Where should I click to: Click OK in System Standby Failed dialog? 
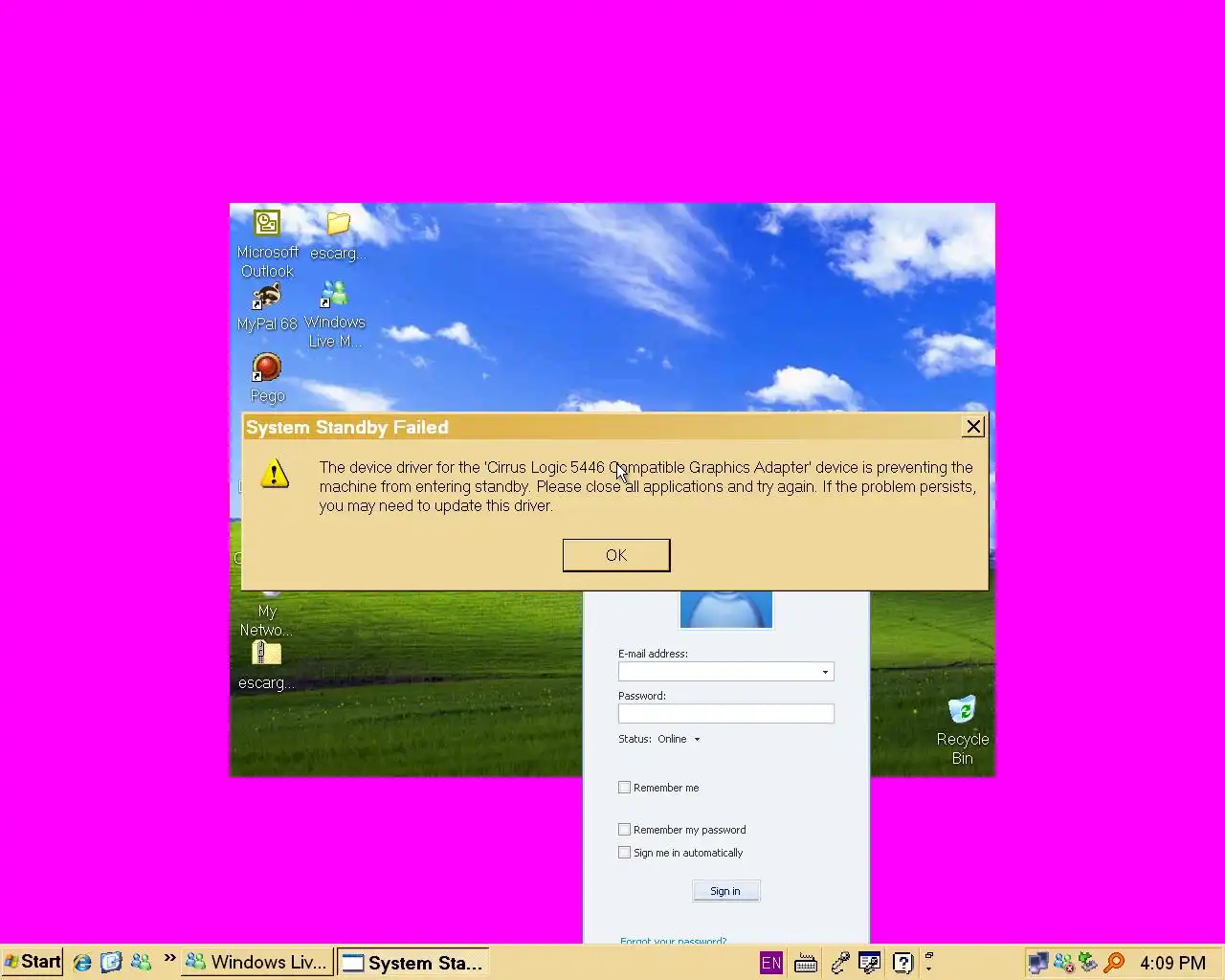click(616, 555)
